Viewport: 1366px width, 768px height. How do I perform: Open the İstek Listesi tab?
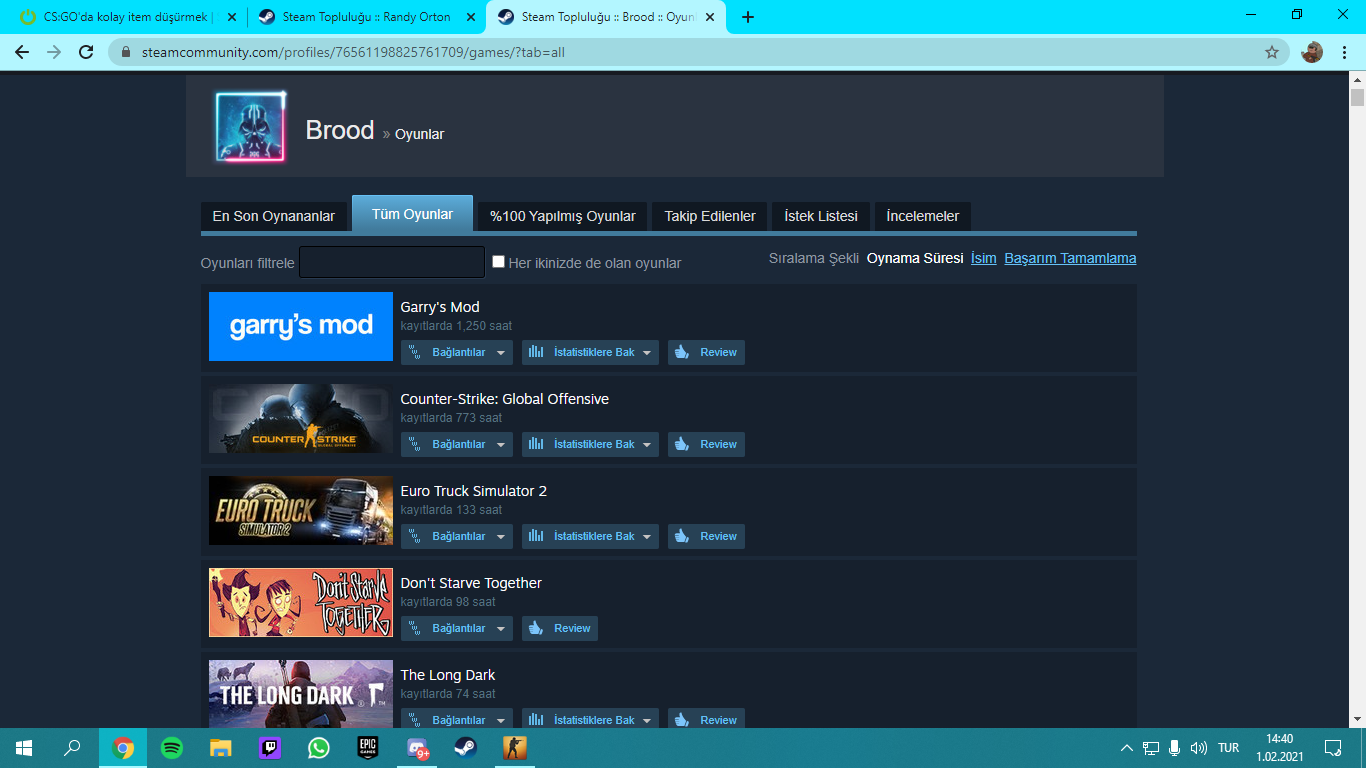821,216
